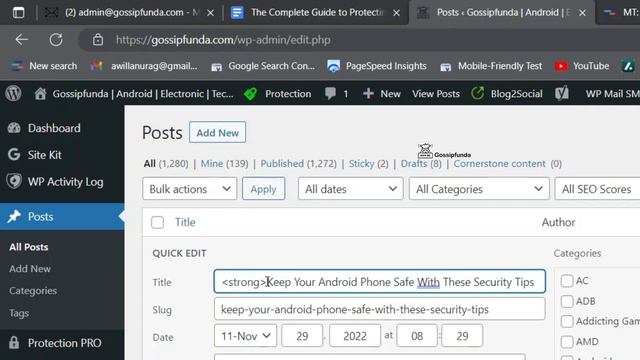
Task: Filter posts by Mine (139)
Action: 224,164
